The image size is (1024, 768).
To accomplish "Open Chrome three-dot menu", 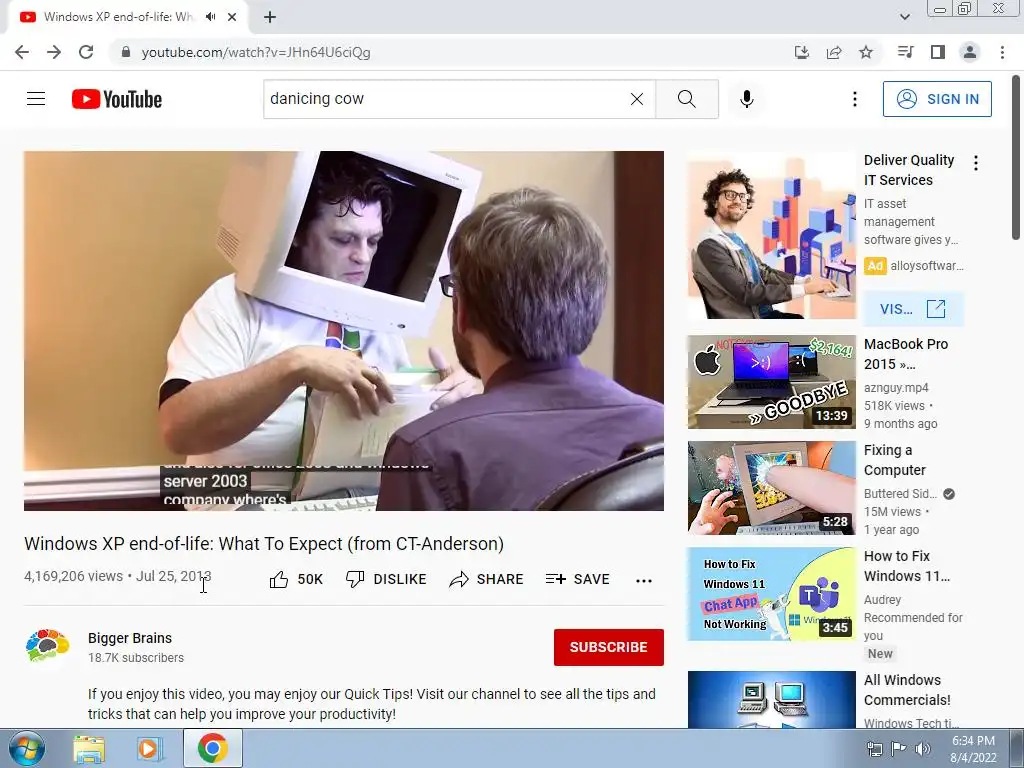I will tap(1002, 52).
